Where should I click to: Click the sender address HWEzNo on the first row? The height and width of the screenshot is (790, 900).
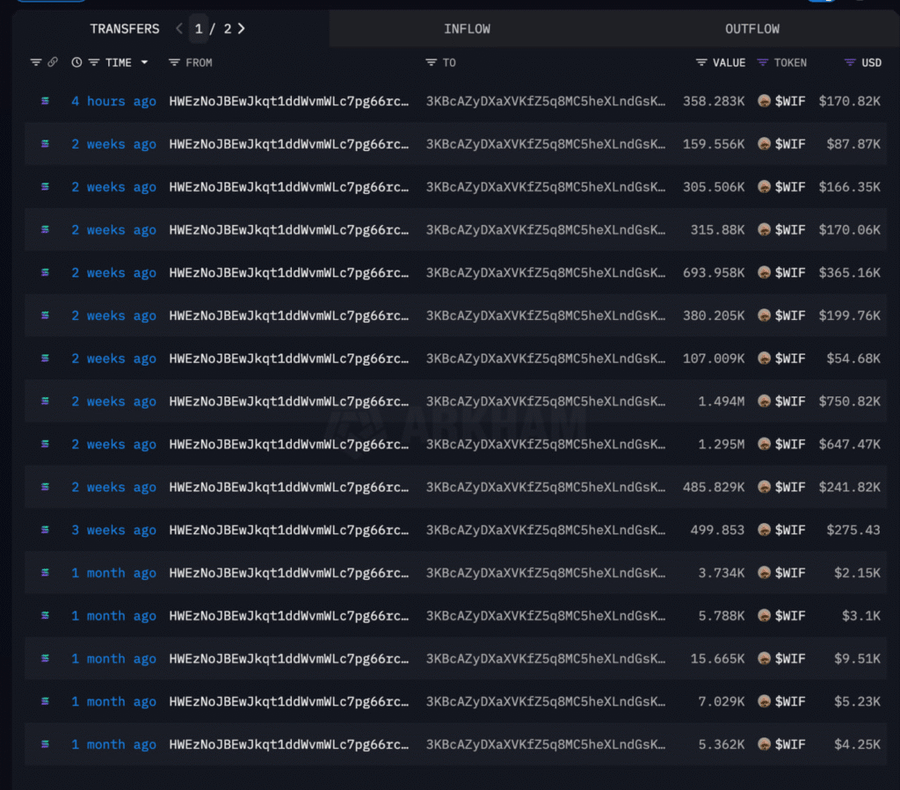[290, 101]
